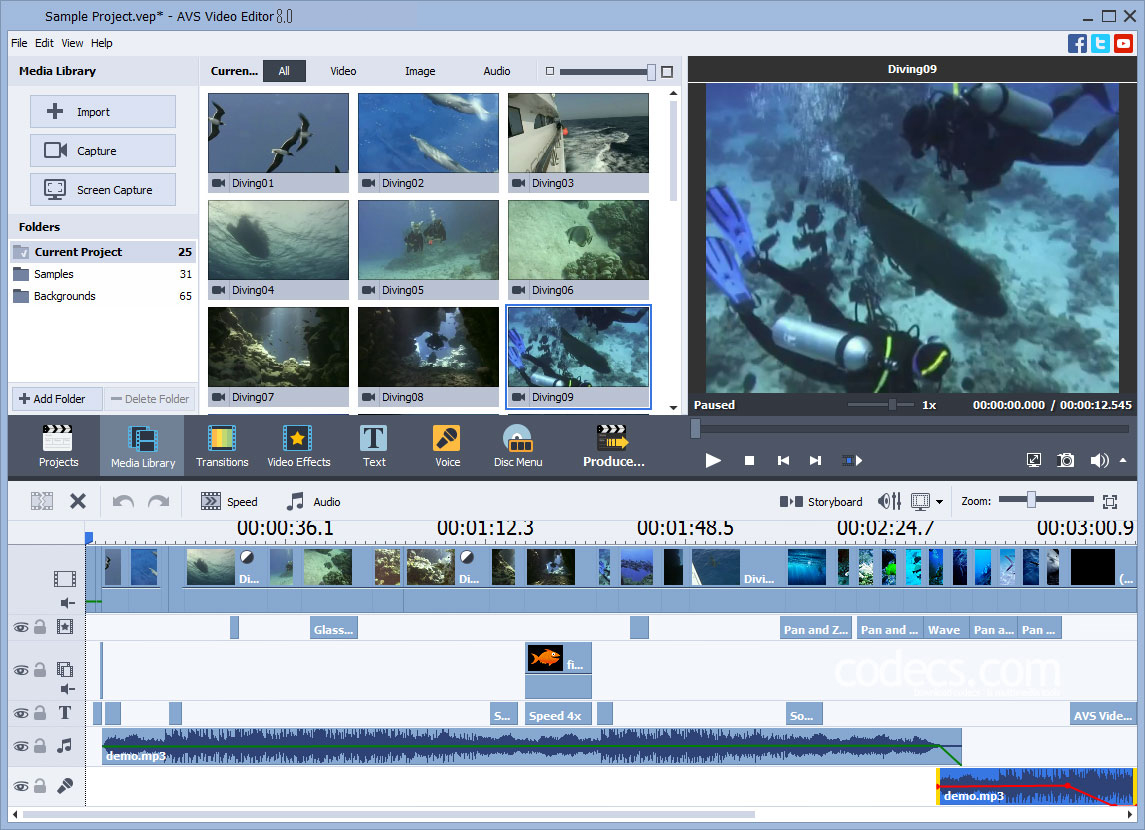
Task: Open the Speed settings
Action: [229, 502]
